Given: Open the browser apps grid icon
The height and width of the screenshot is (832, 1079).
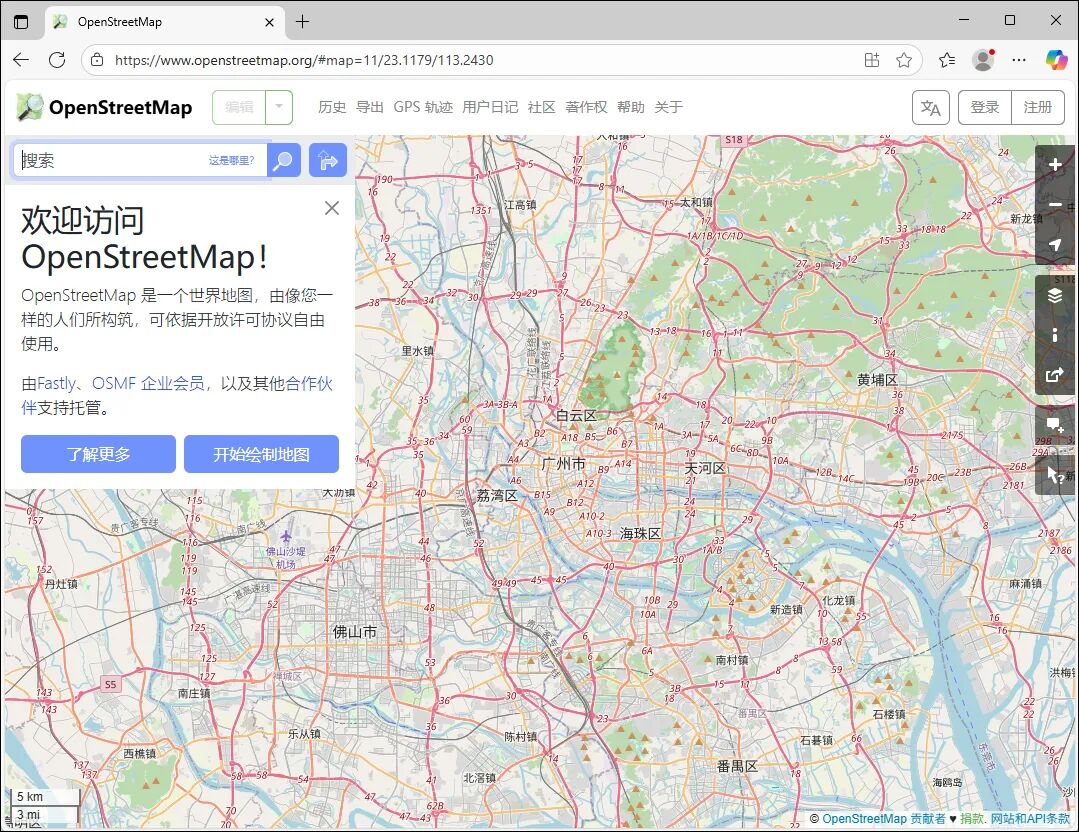Looking at the screenshot, I should pyautogui.click(x=872, y=60).
